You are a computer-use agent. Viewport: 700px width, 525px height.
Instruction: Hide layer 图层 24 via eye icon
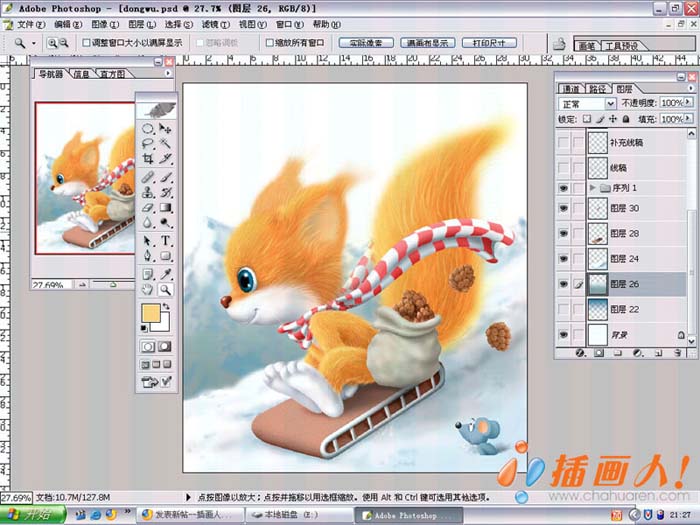(563, 258)
